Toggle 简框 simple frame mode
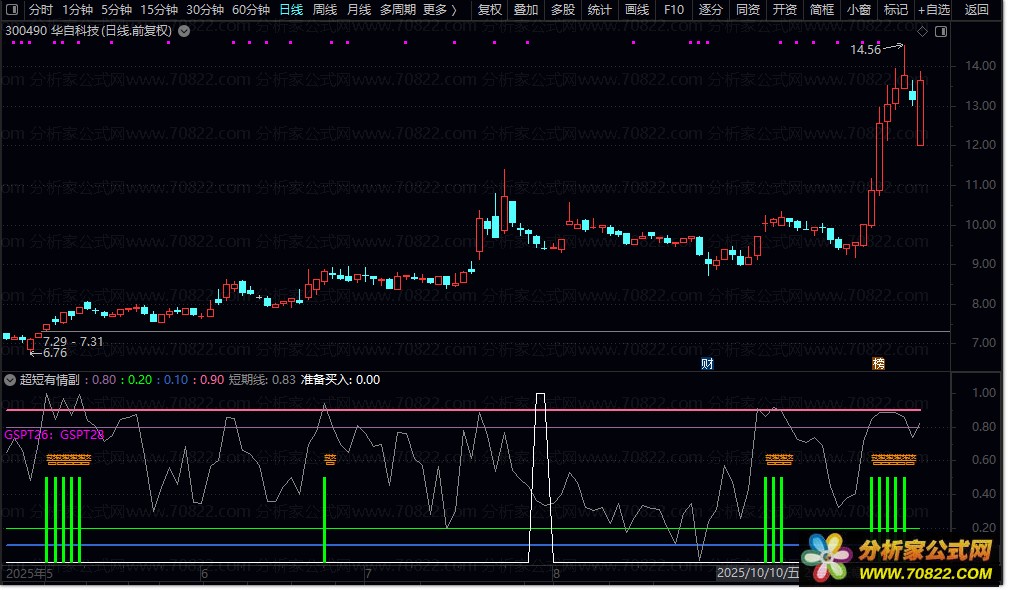Image resolution: width=1009 pixels, height=590 pixels. (821, 10)
